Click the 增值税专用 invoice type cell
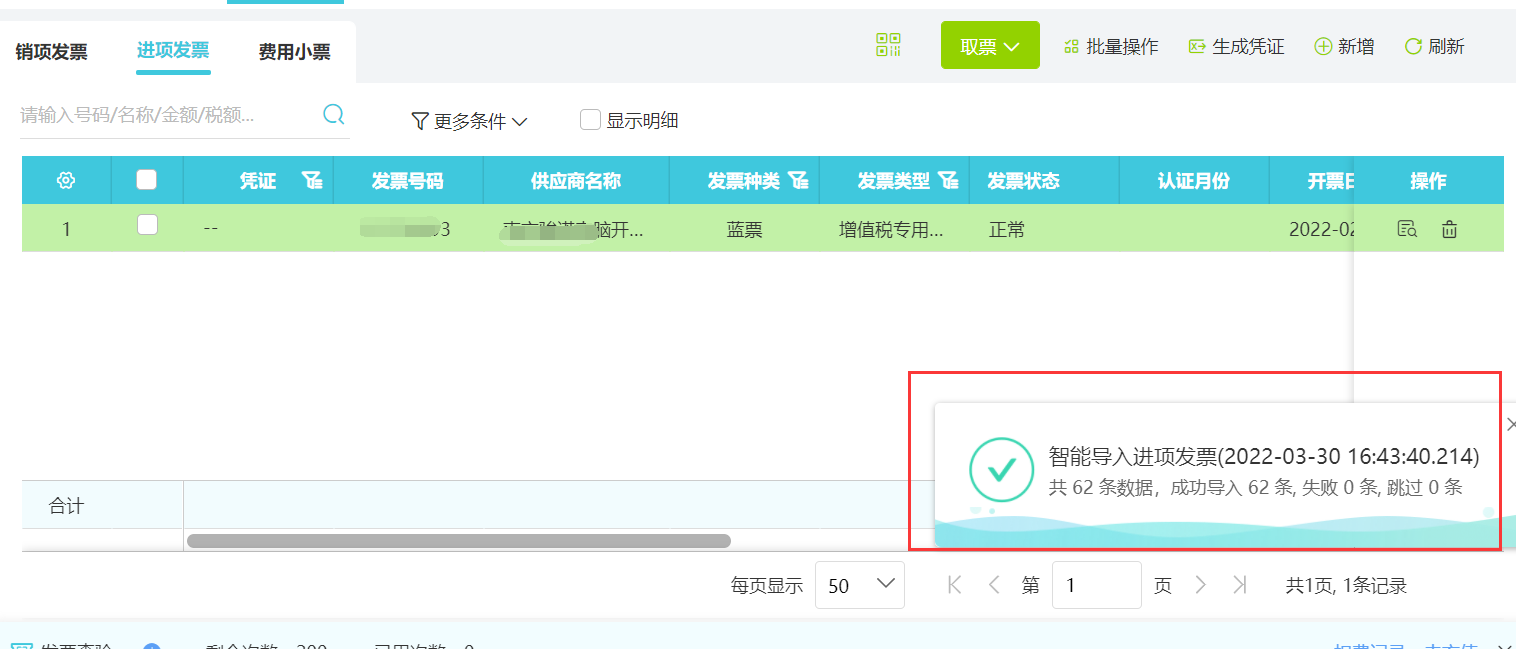Image resolution: width=1516 pixels, height=649 pixels. 891,230
